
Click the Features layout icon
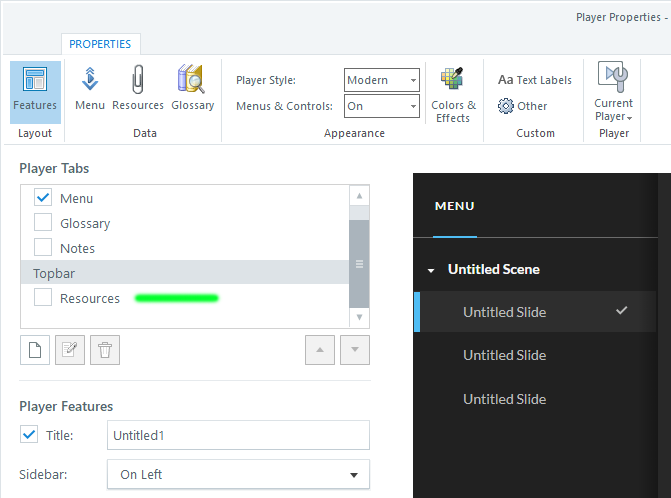coord(35,90)
